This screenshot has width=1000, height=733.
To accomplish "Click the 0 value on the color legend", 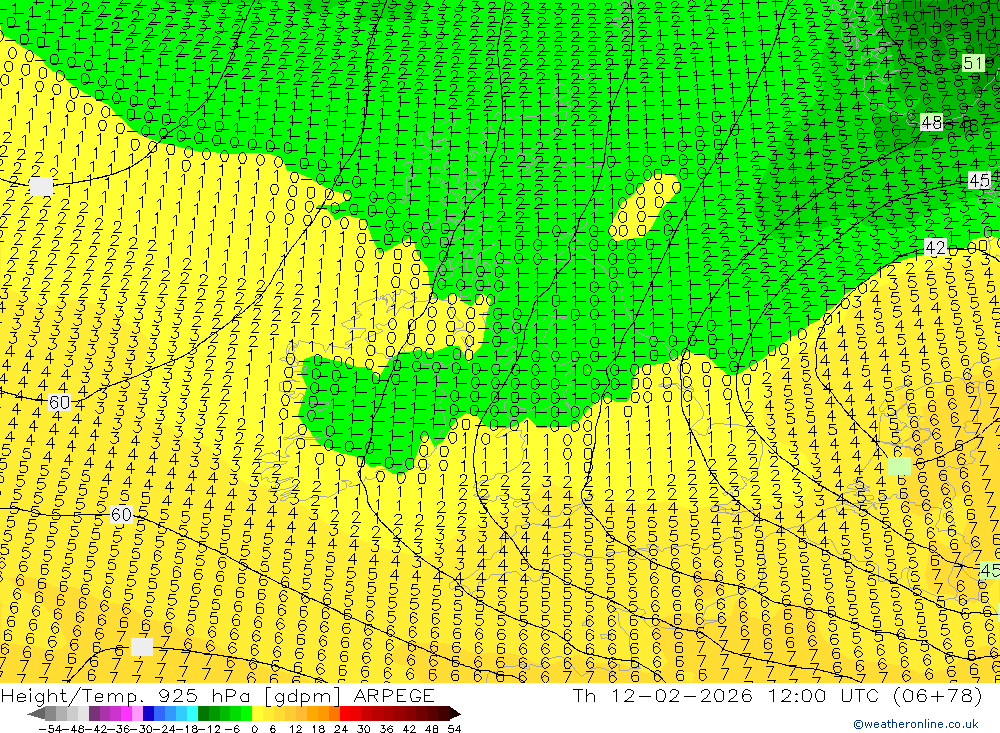I will pyautogui.click(x=254, y=729).
